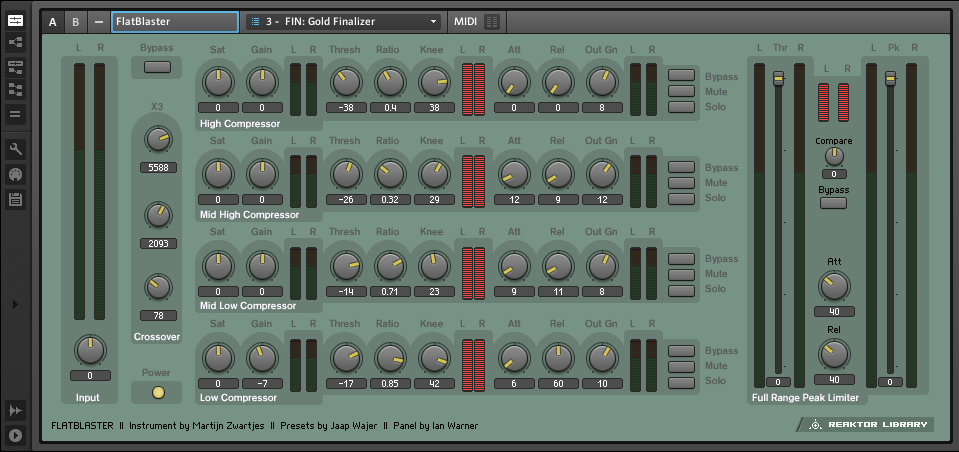Image resolution: width=959 pixels, height=452 pixels.
Task: Click the crossover knob set to 5588
Action: 158,140
